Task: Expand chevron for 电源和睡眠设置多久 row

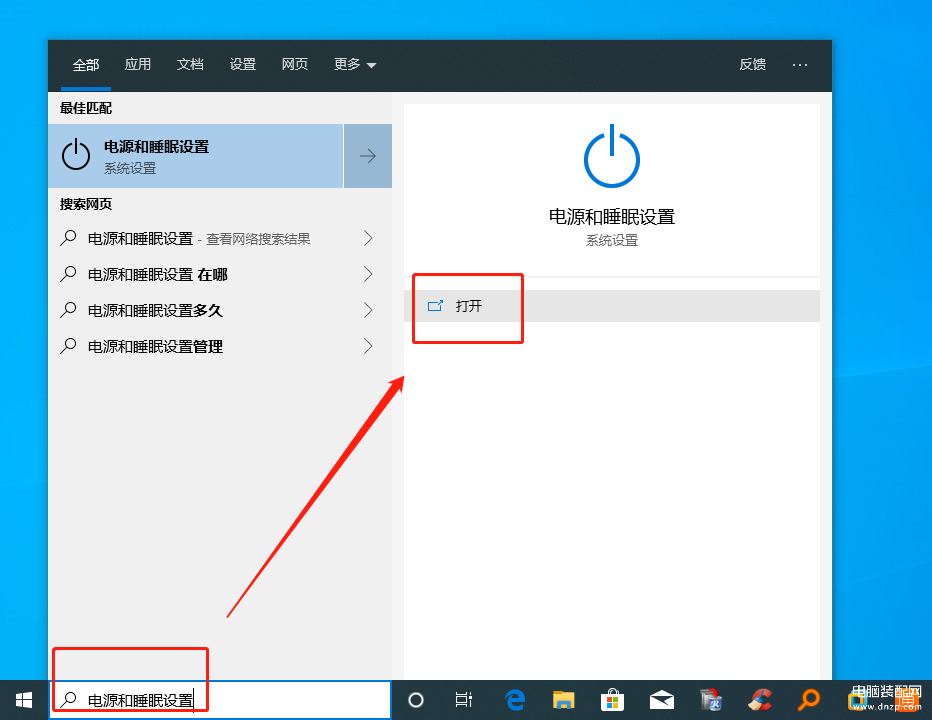Action: 369,310
